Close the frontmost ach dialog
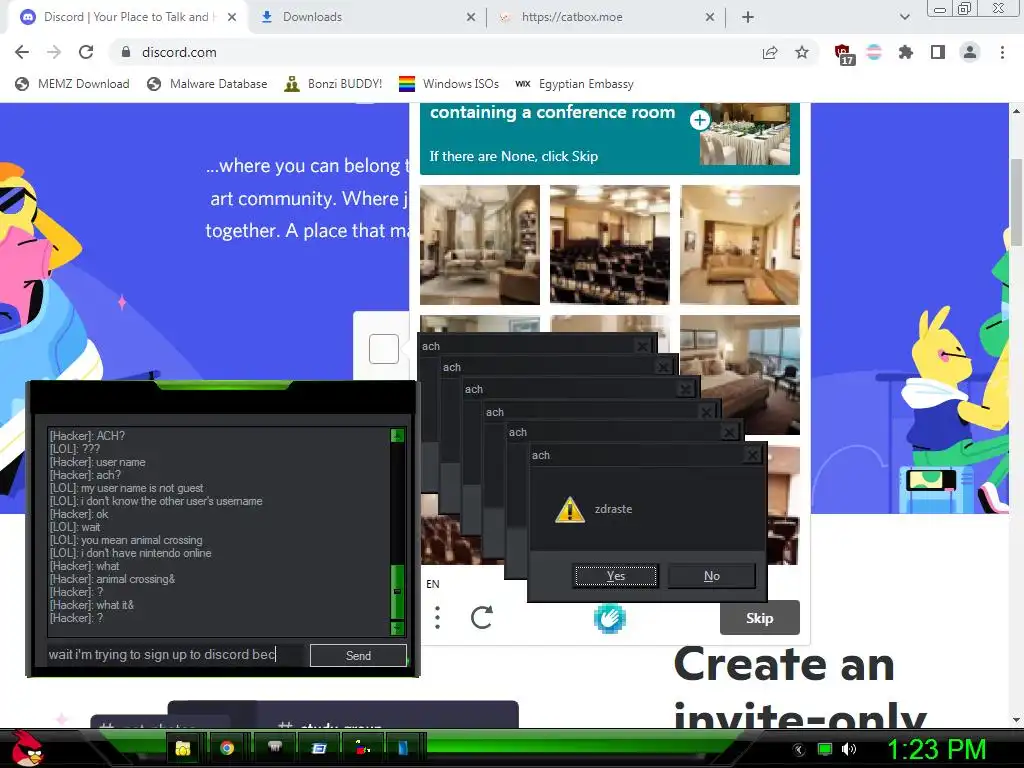 (x=752, y=455)
